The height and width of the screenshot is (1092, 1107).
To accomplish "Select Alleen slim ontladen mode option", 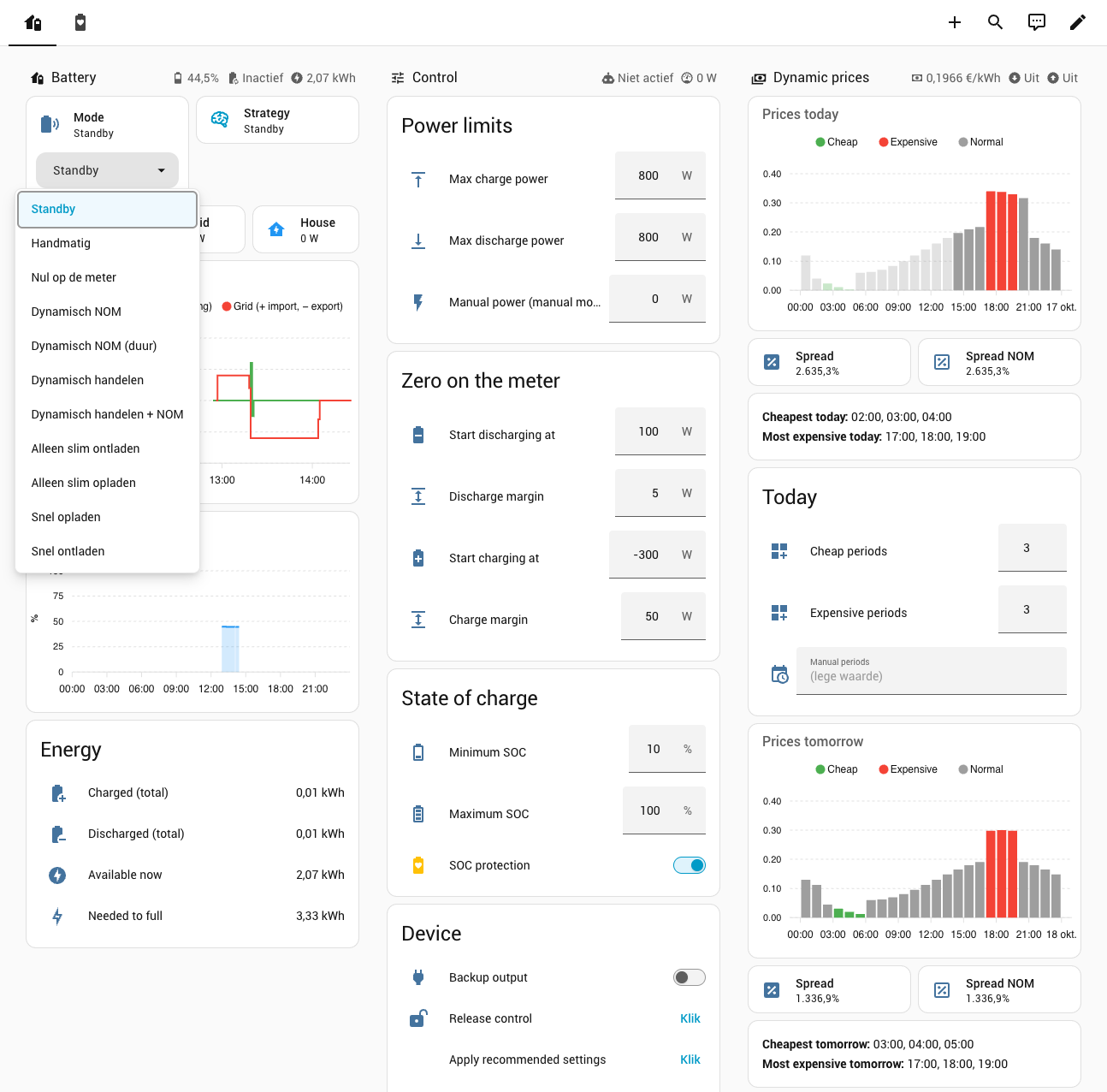I will coord(107,448).
